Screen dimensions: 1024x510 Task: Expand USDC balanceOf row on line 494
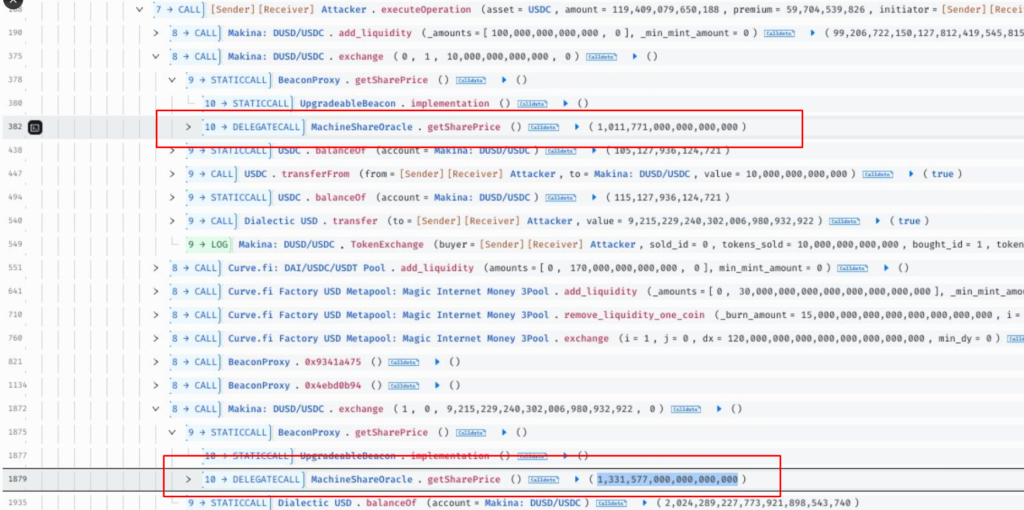pos(172,198)
